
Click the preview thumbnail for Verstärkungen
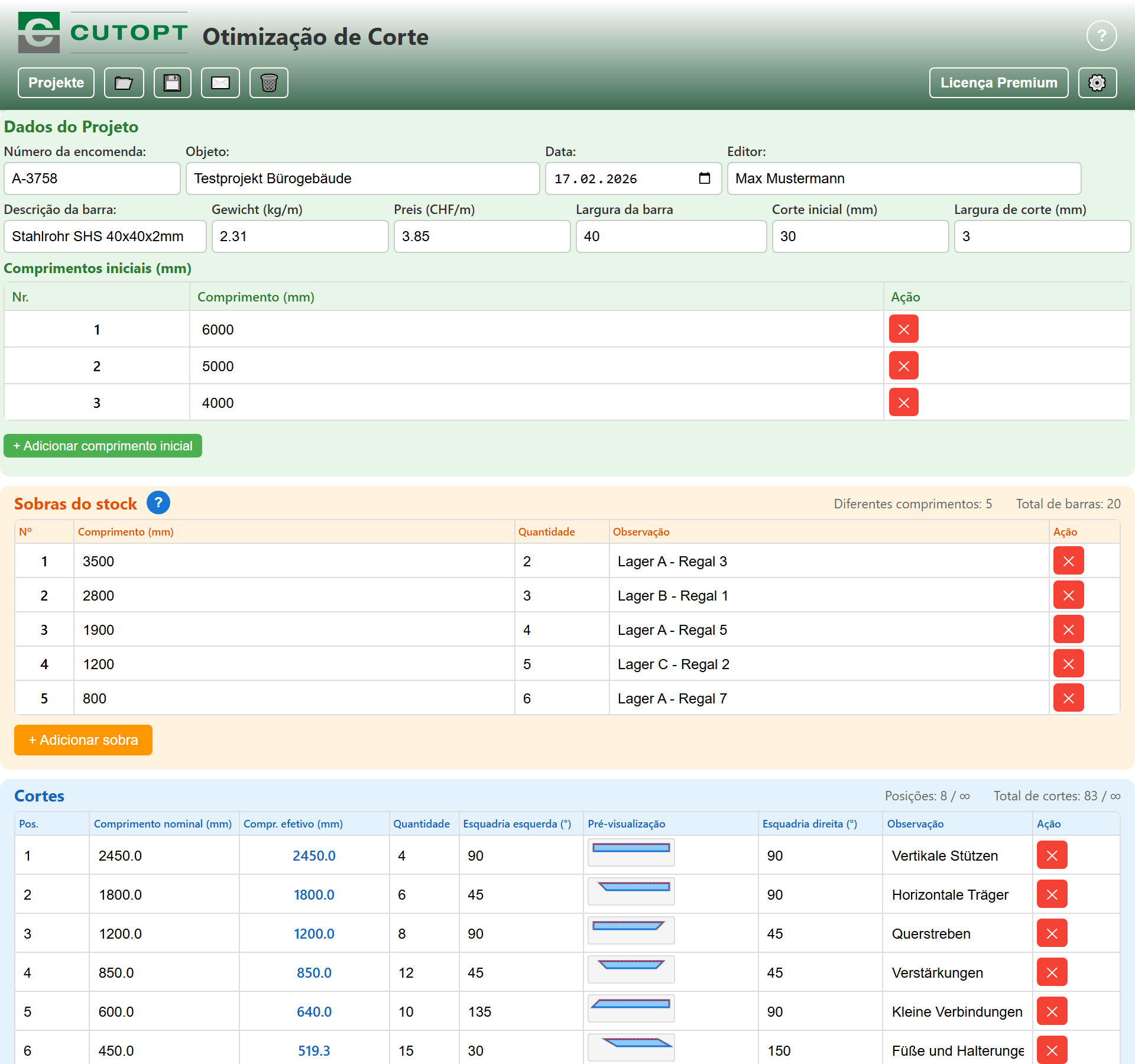[x=631, y=969]
